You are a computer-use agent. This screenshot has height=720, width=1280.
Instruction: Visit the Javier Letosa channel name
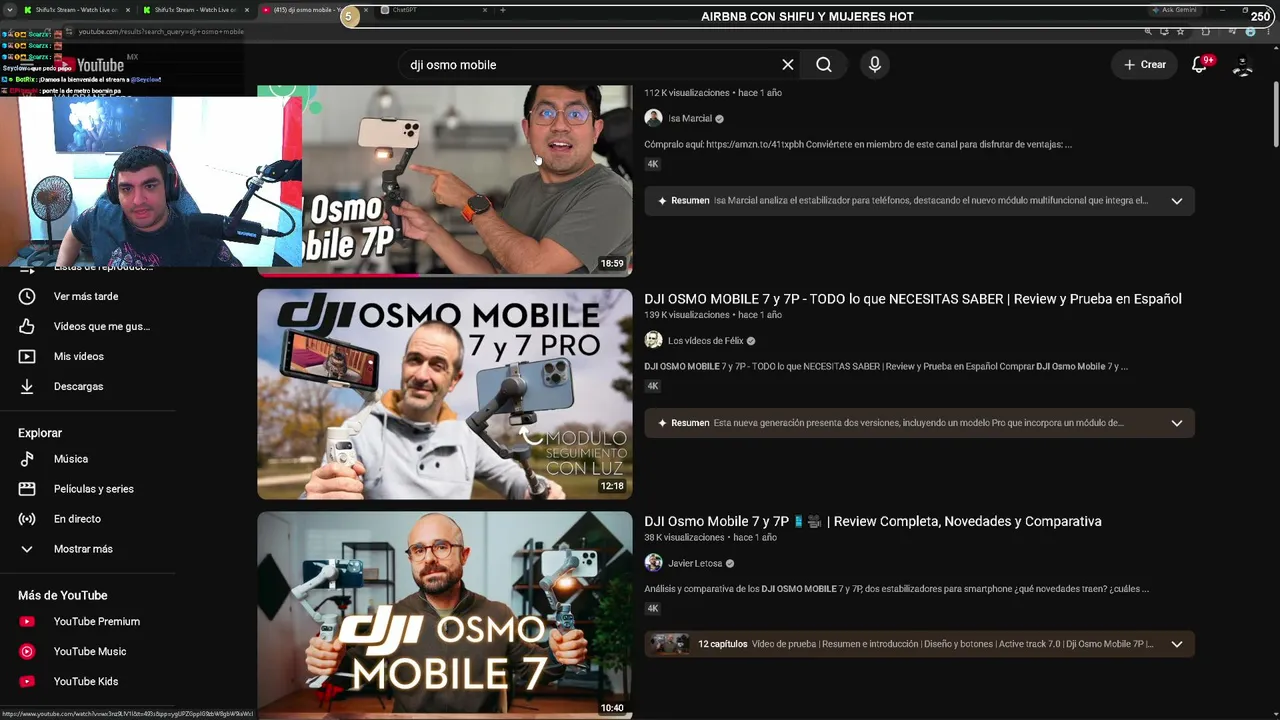point(695,563)
